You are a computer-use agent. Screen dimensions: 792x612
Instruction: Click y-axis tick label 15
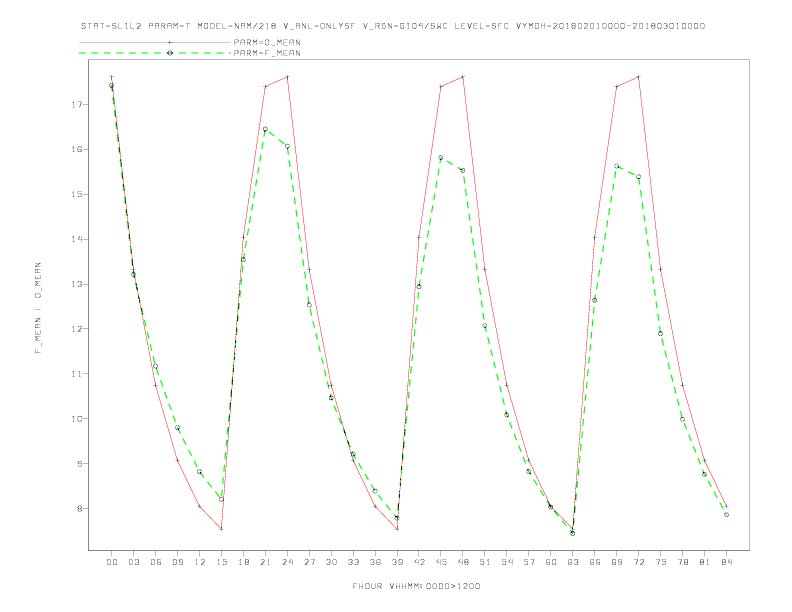tap(77, 194)
